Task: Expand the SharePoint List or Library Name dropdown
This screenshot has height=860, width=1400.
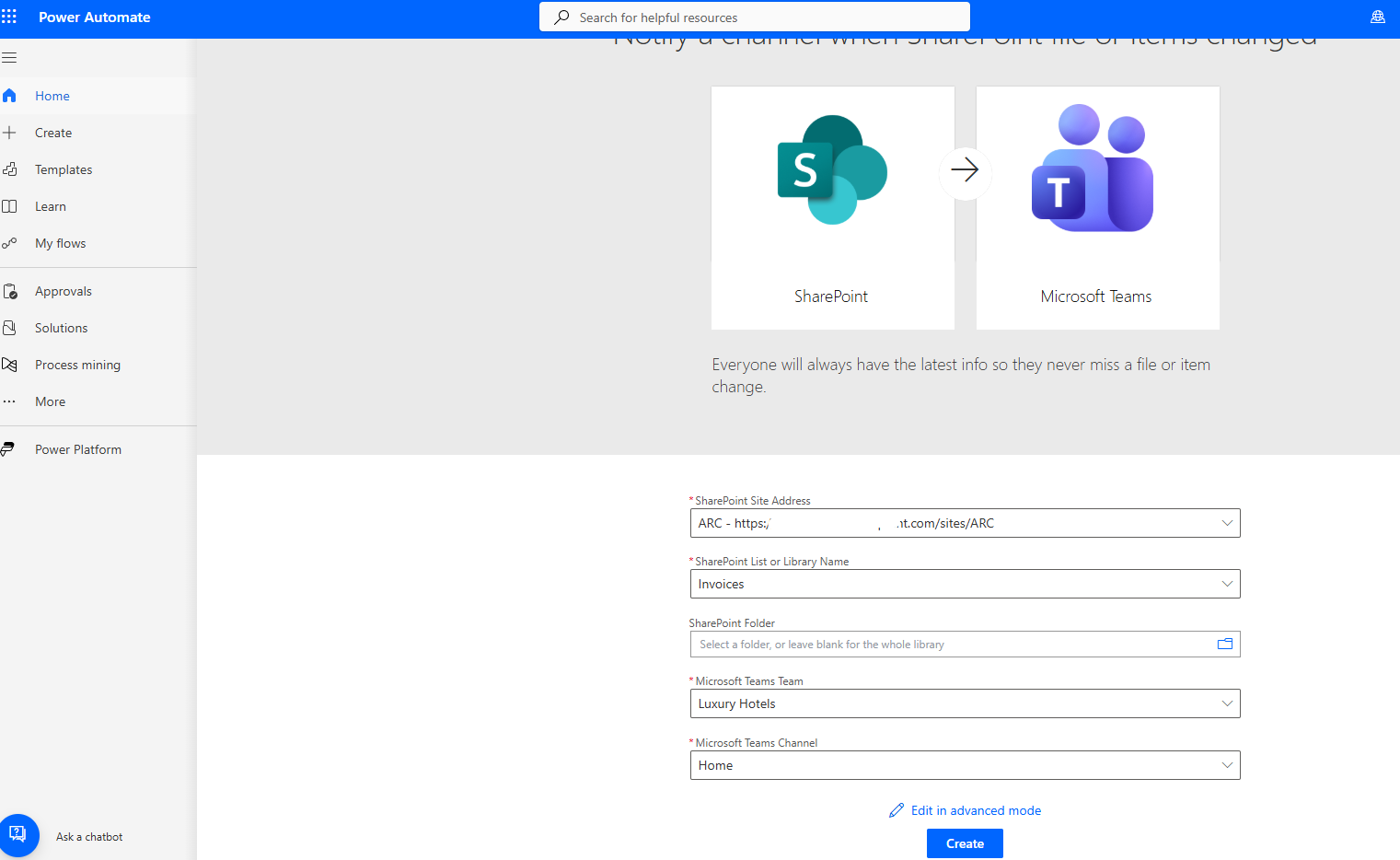Action: (x=1226, y=584)
